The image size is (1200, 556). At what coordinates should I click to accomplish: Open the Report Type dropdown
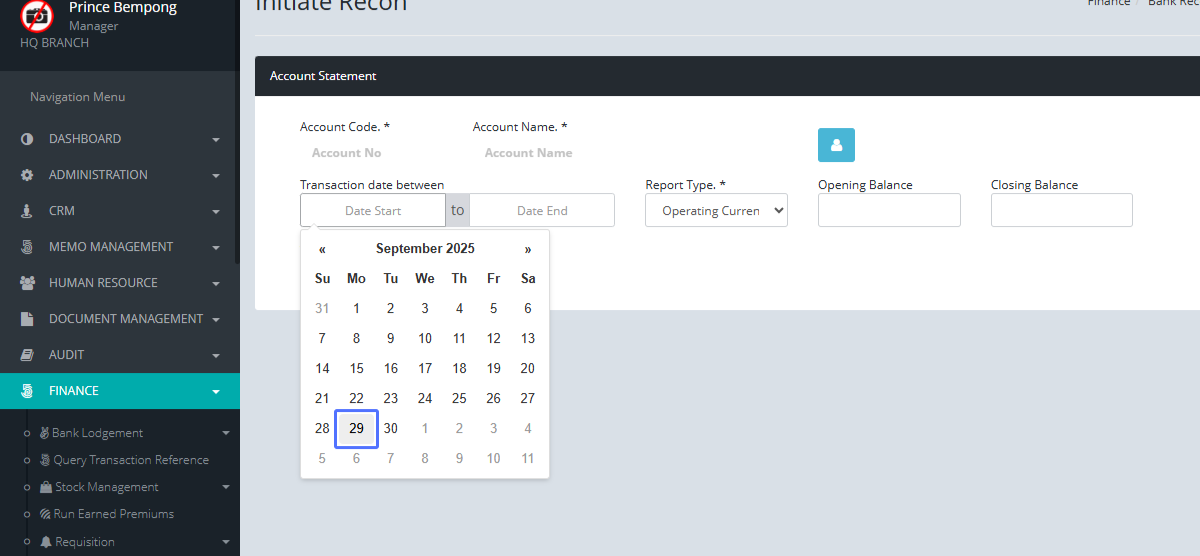716,211
